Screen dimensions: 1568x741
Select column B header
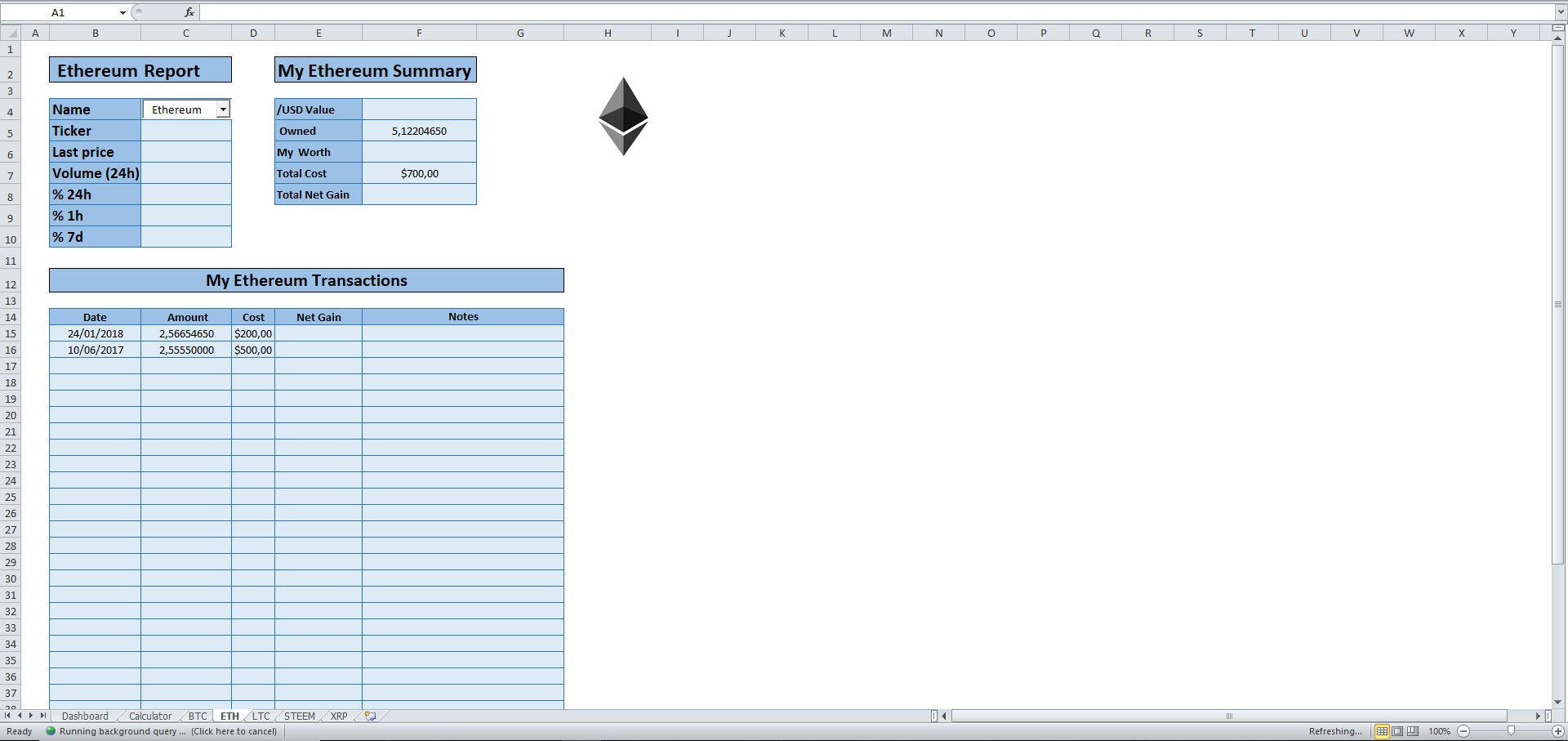pyautogui.click(x=95, y=33)
